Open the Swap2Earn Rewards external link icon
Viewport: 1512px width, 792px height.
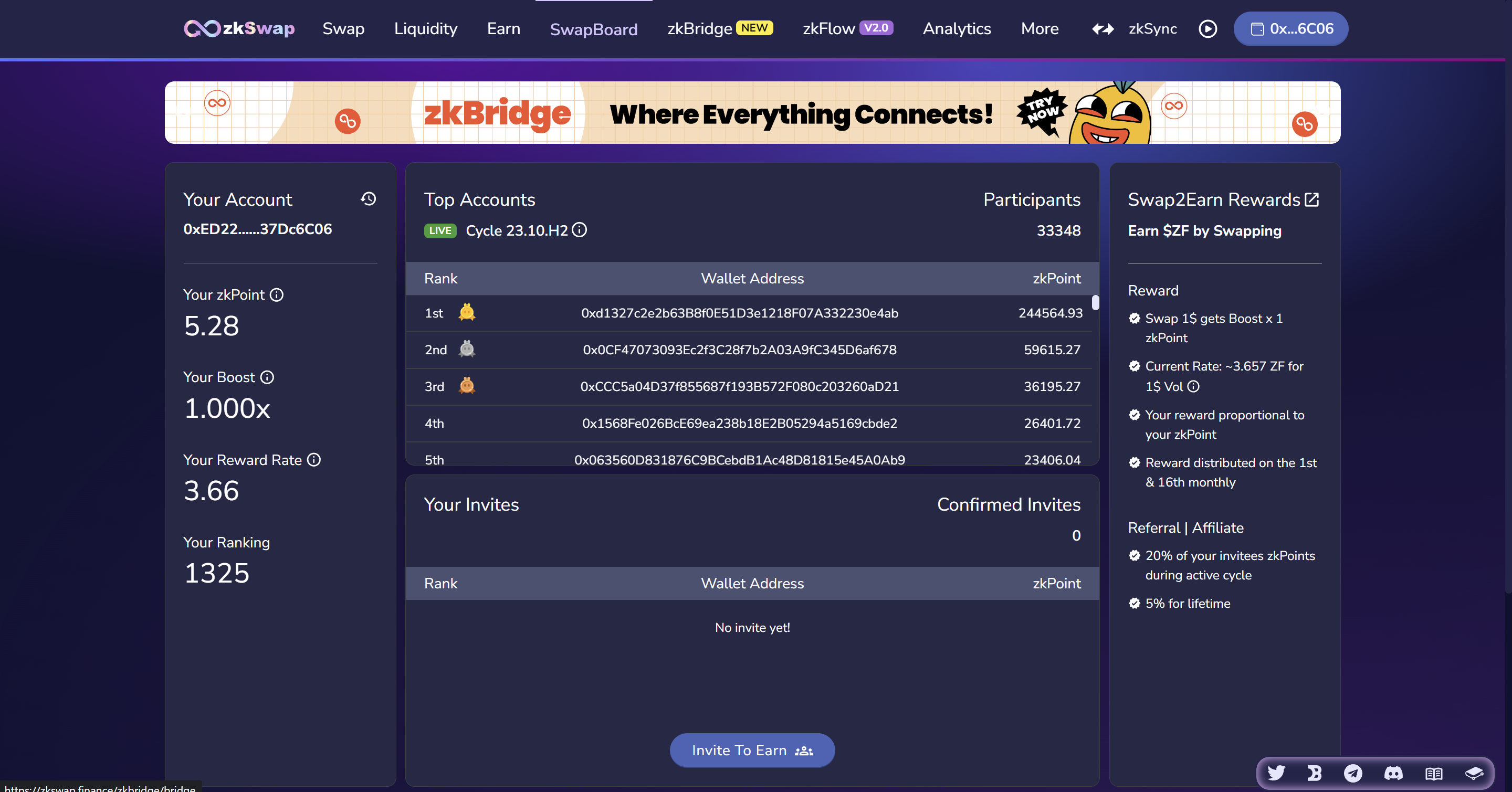[x=1312, y=199]
